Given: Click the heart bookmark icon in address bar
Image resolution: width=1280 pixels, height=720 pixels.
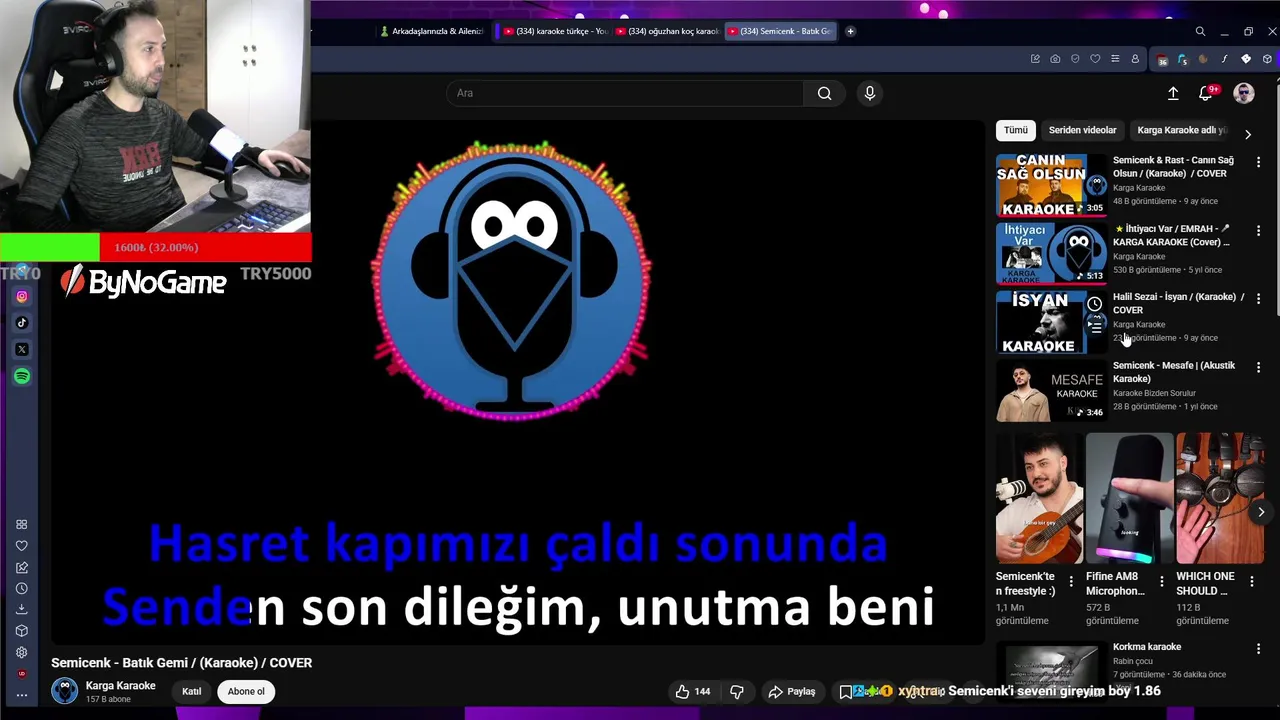Looking at the screenshot, I should (x=1095, y=59).
